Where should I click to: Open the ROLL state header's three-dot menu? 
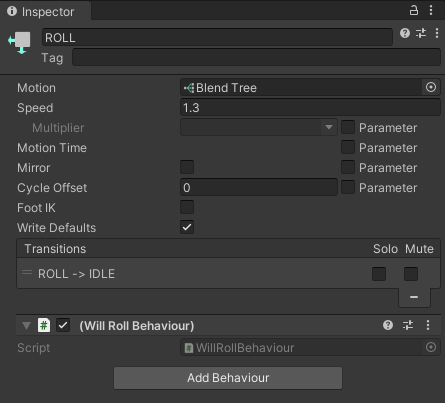click(437, 33)
